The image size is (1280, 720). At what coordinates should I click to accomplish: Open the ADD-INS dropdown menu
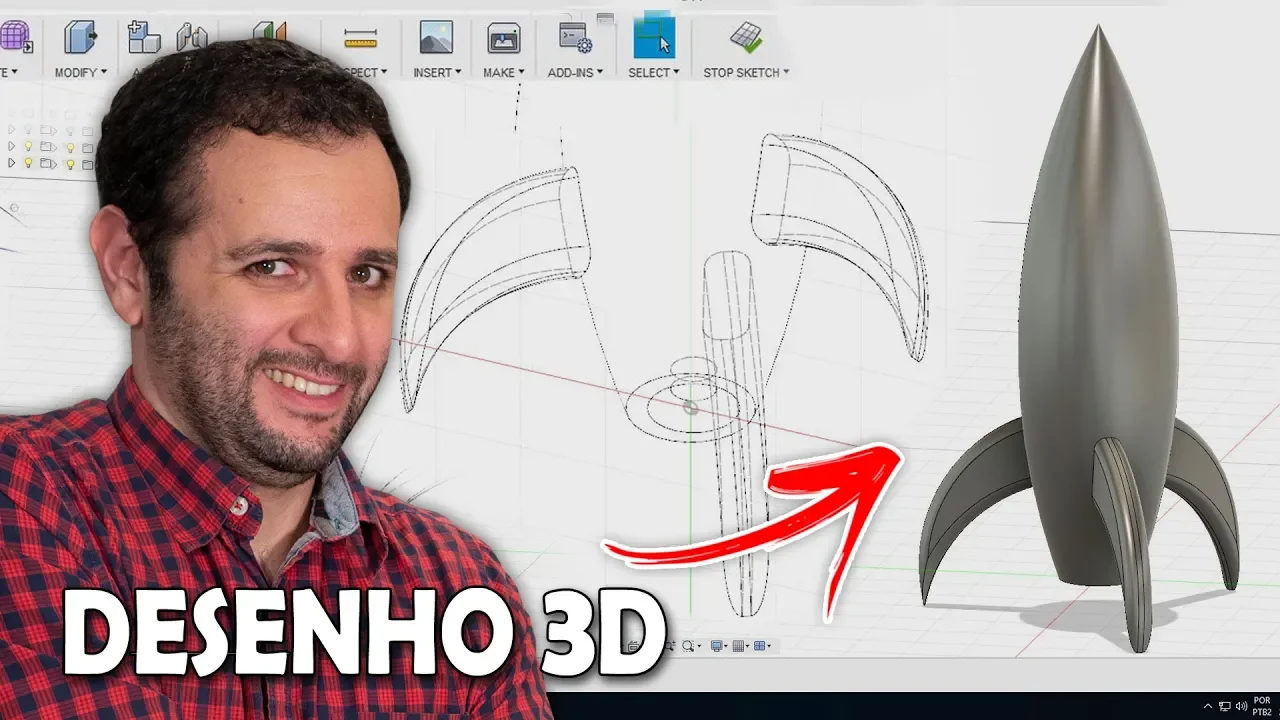[x=575, y=73]
